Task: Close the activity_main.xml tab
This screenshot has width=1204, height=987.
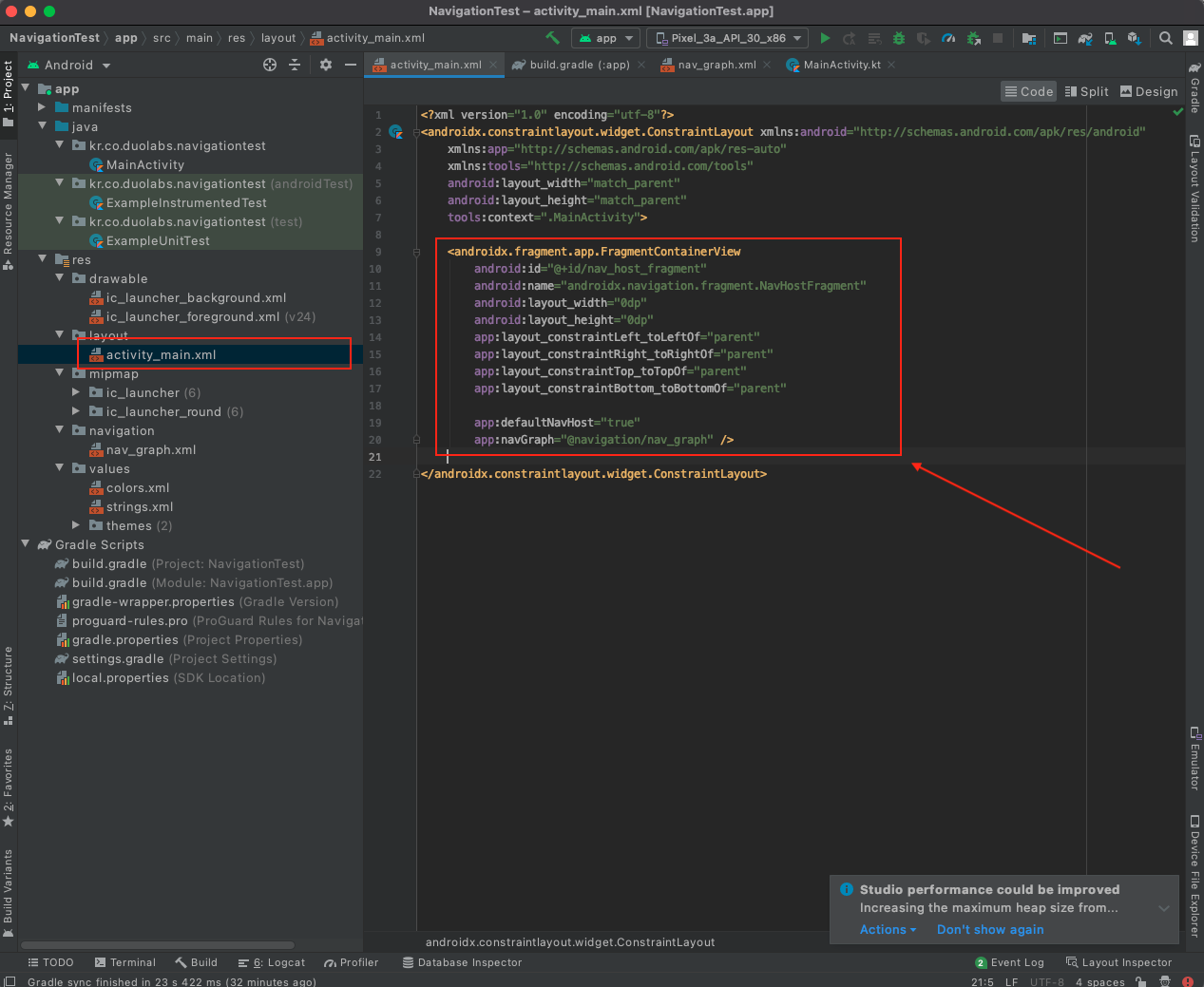Action: coord(495,65)
